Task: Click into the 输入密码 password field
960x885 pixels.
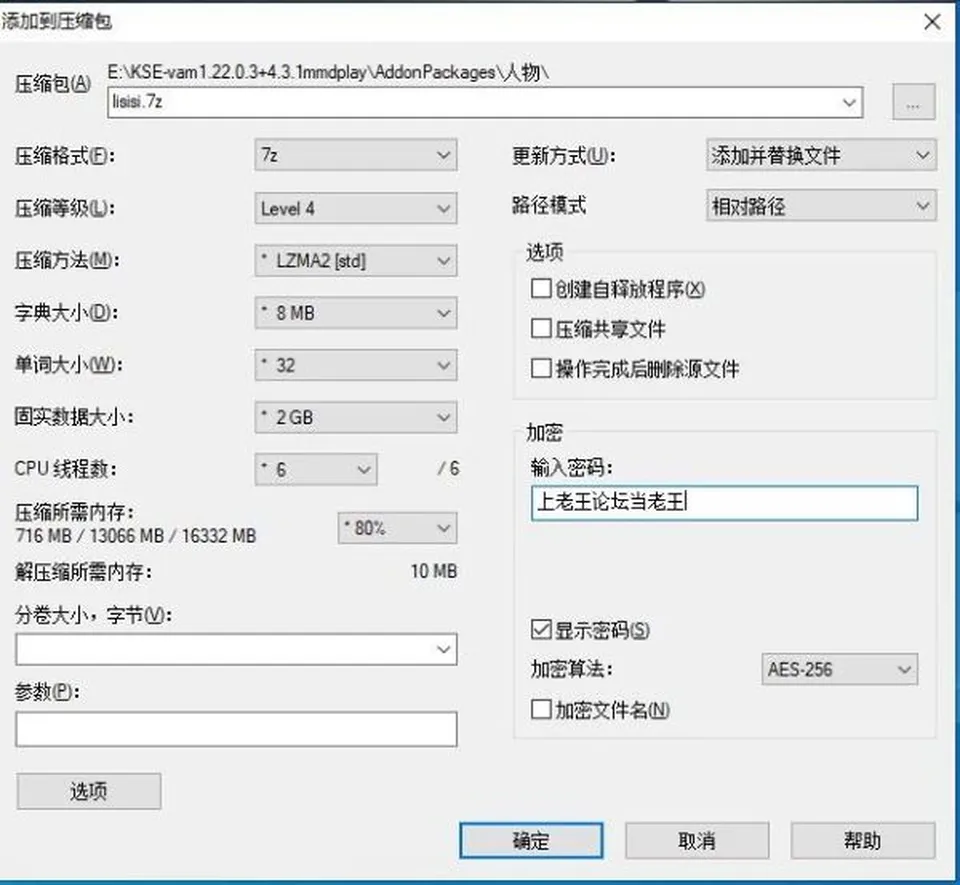Action: [x=724, y=503]
